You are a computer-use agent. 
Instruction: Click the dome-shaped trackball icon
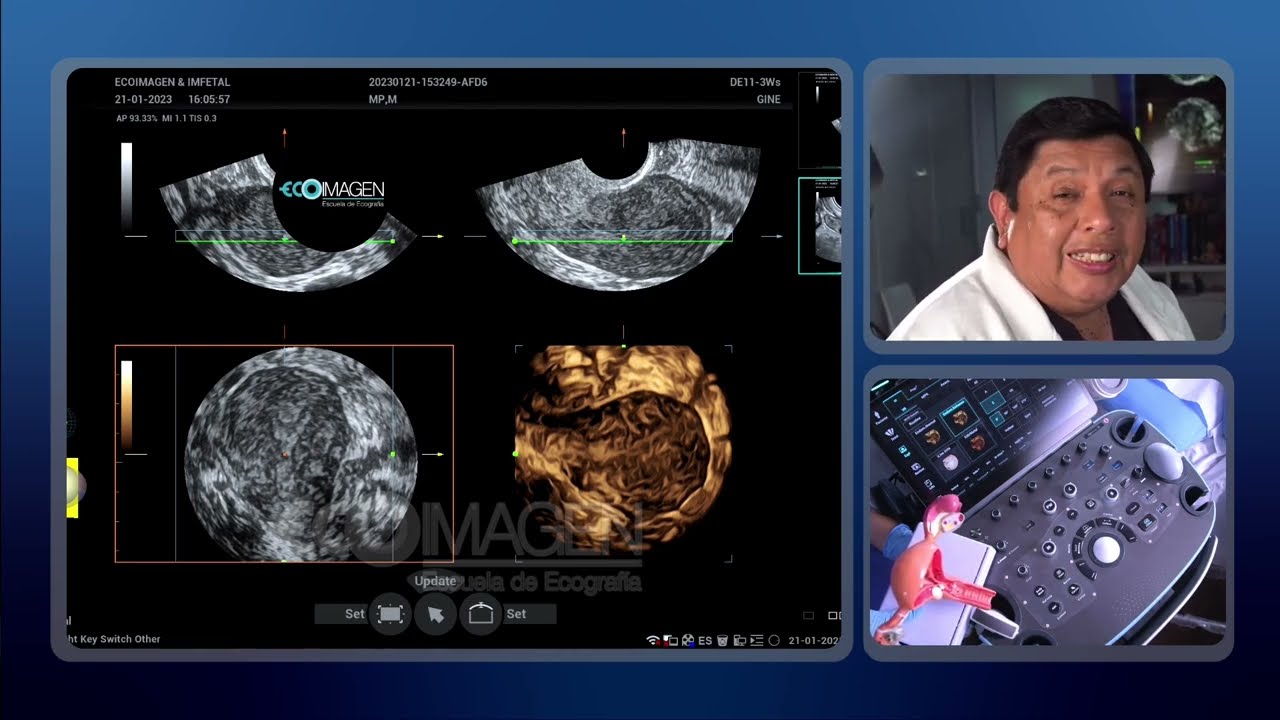point(481,614)
